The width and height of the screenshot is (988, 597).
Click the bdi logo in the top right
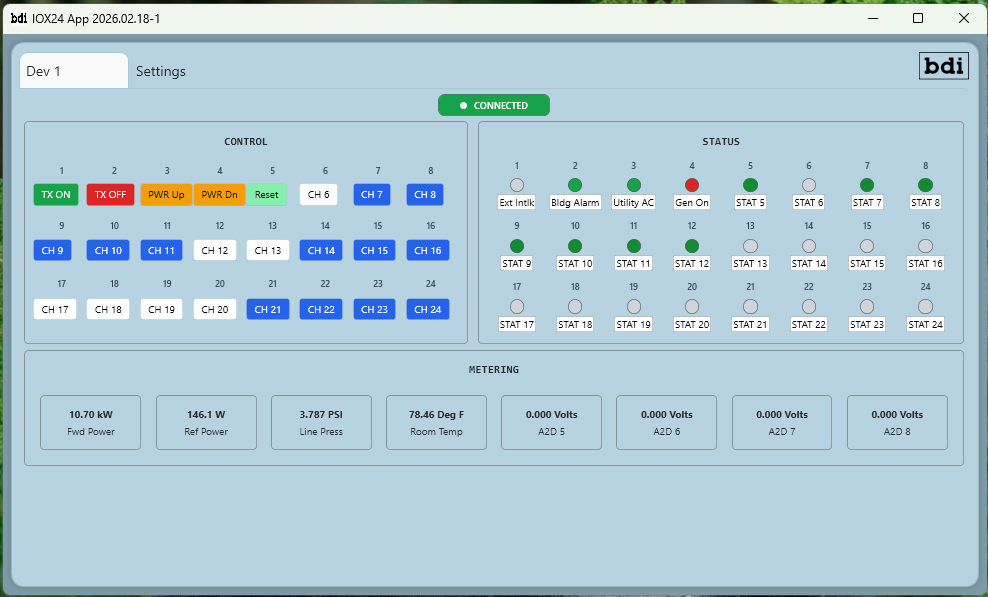coord(943,66)
